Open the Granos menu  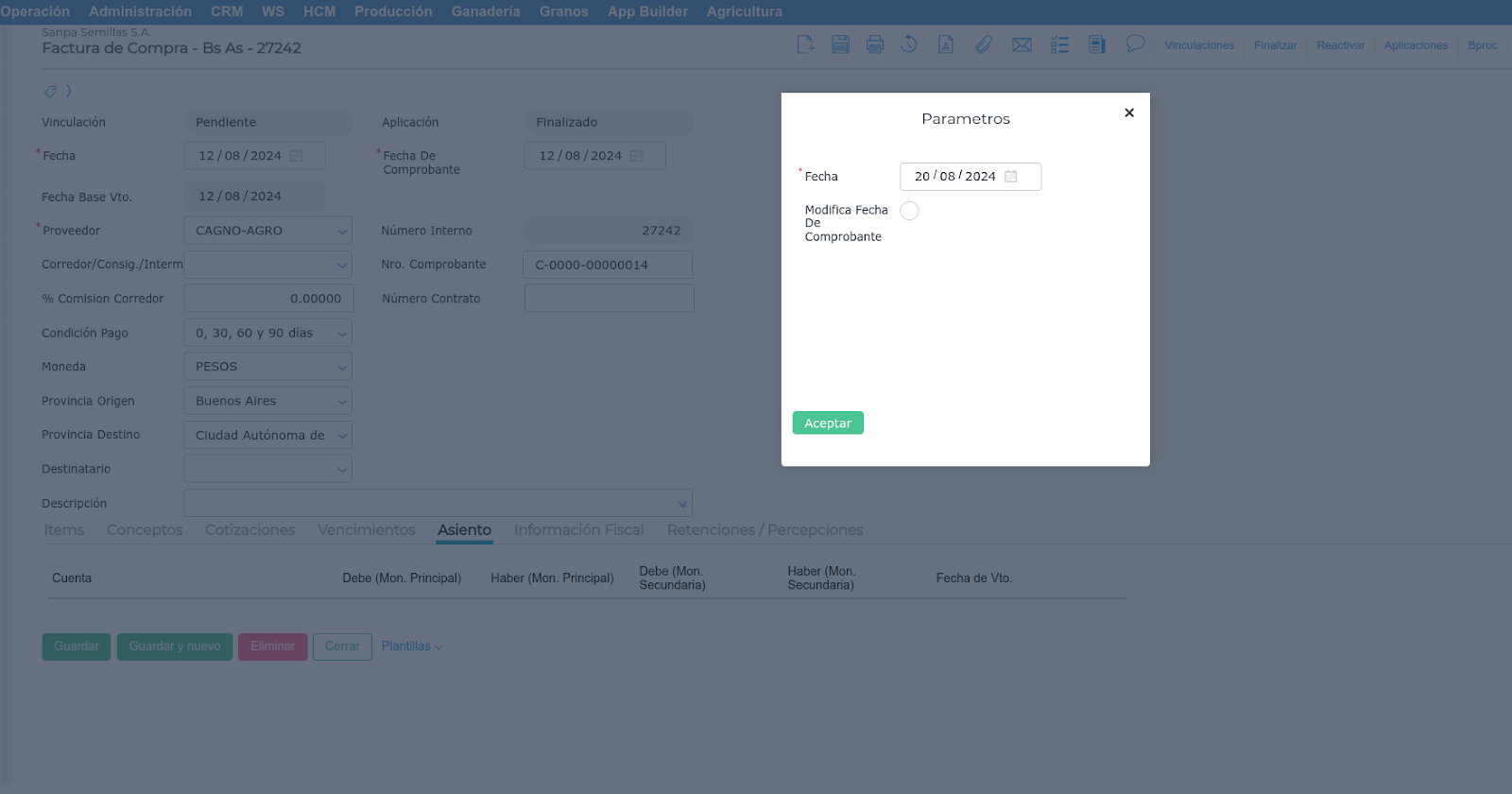click(x=563, y=11)
